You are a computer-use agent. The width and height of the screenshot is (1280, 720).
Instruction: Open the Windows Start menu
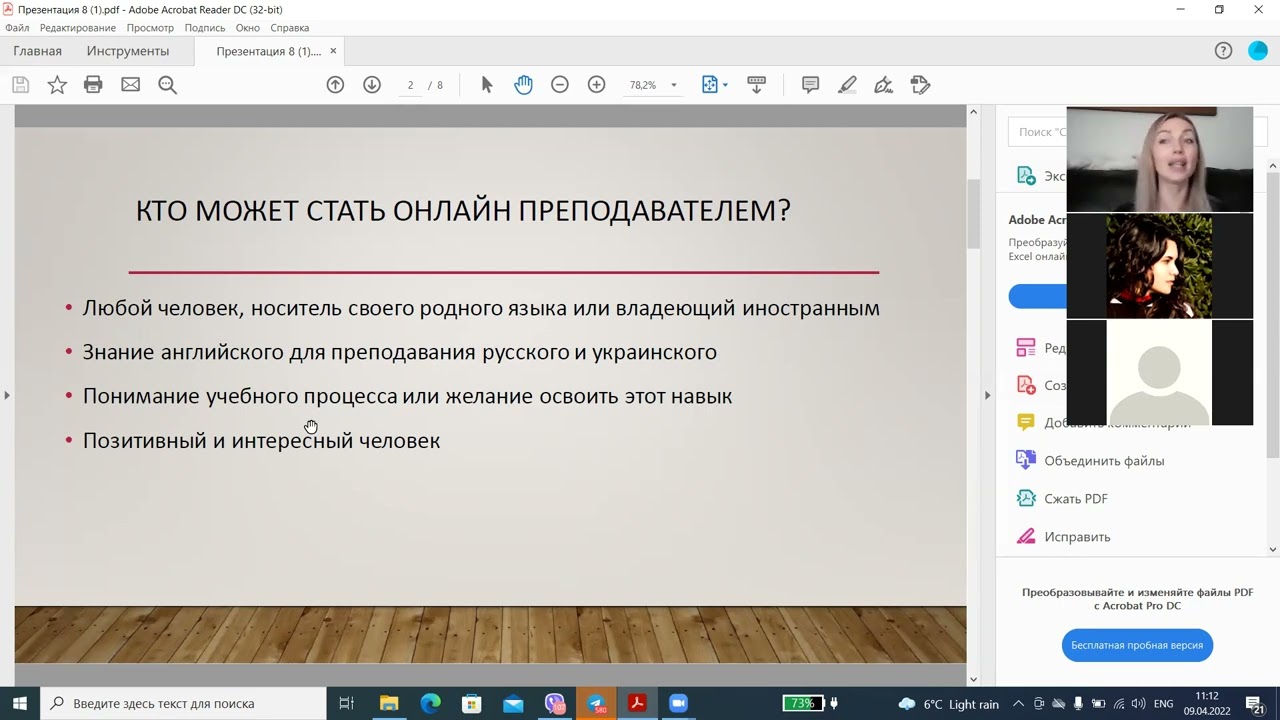[20, 703]
